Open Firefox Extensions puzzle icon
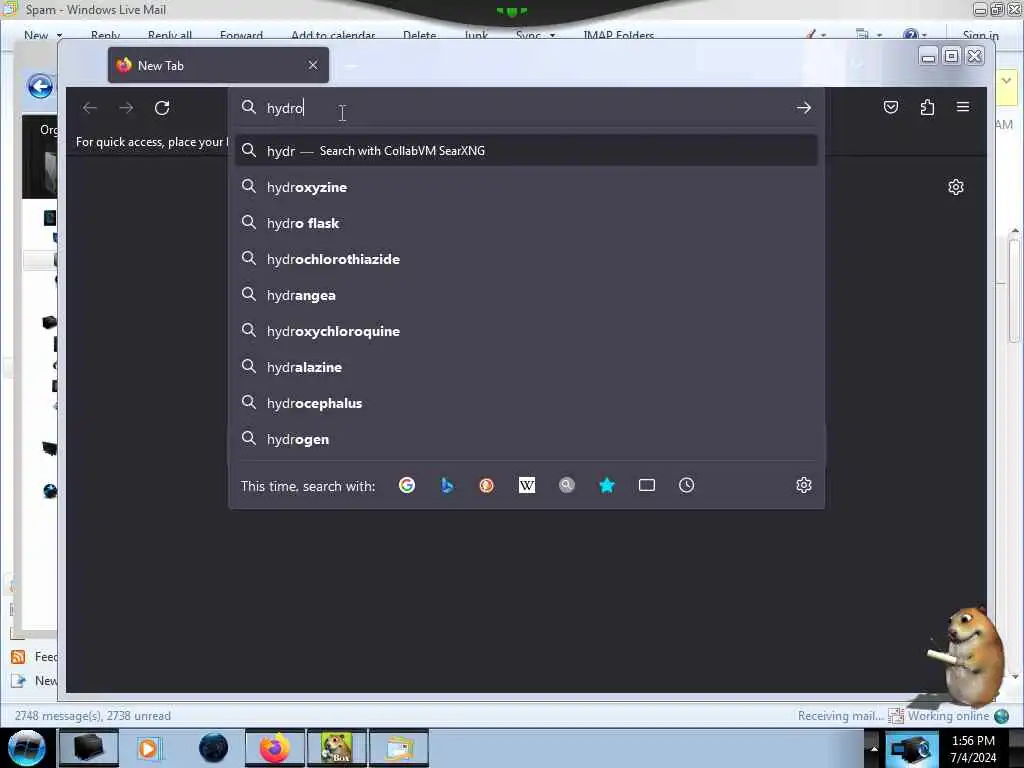Screen dimensions: 1024x768 point(927,107)
